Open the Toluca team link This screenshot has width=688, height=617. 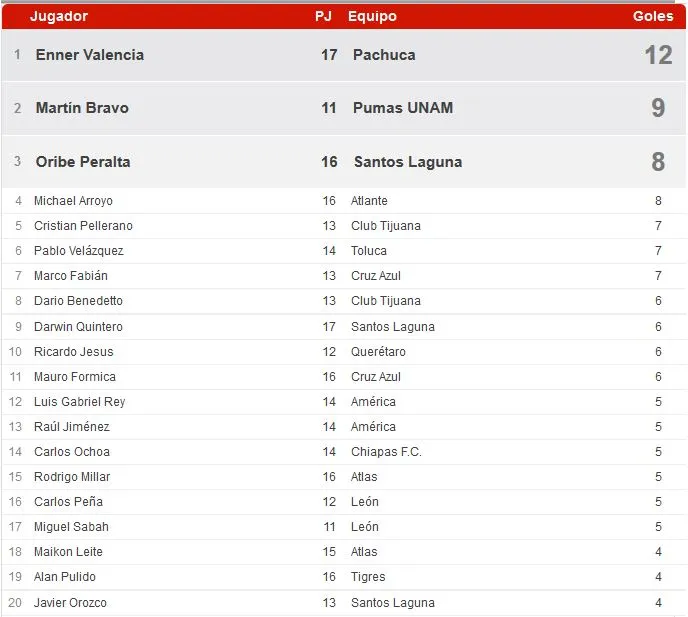click(368, 251)
